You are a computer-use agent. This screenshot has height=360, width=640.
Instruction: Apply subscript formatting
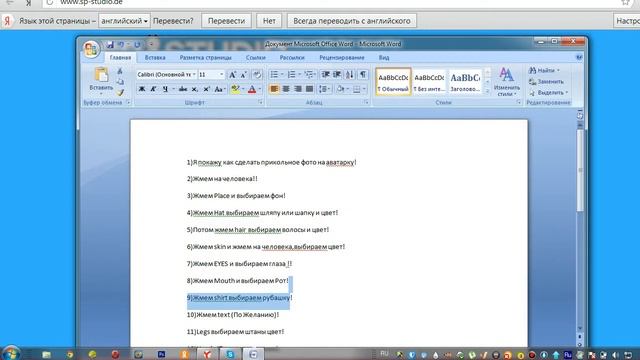pyautogui.click(x=195, y=89)
